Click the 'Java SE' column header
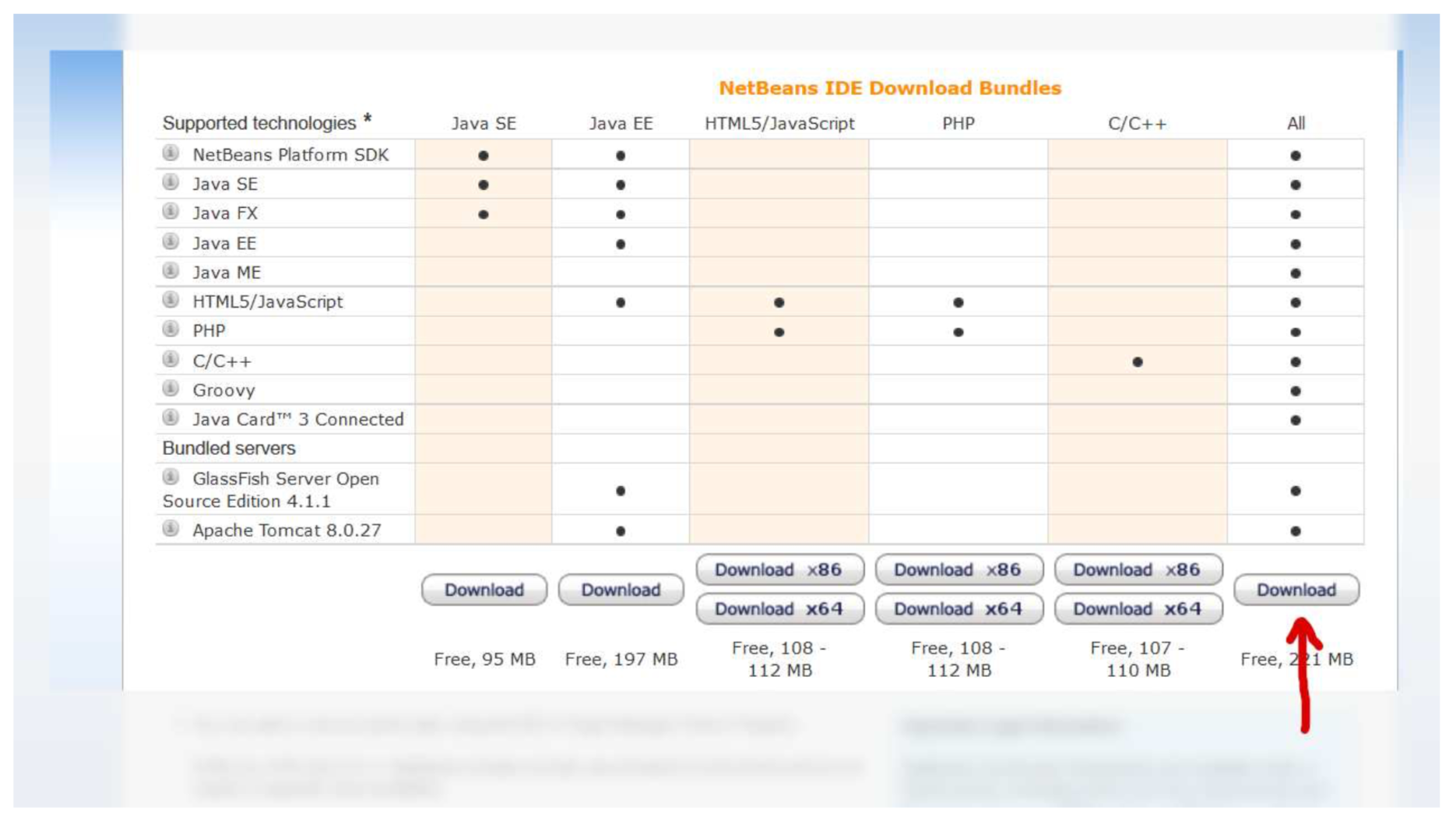This screenshot has height=821, width=1456. [x=484, y=123]
